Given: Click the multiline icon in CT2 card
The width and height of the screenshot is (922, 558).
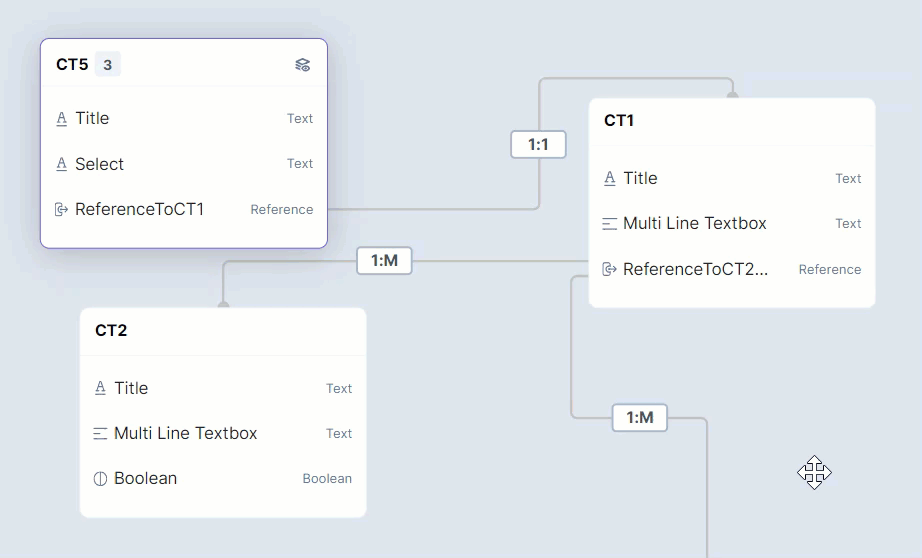Looking at the screenshot, I should point(100,434).
